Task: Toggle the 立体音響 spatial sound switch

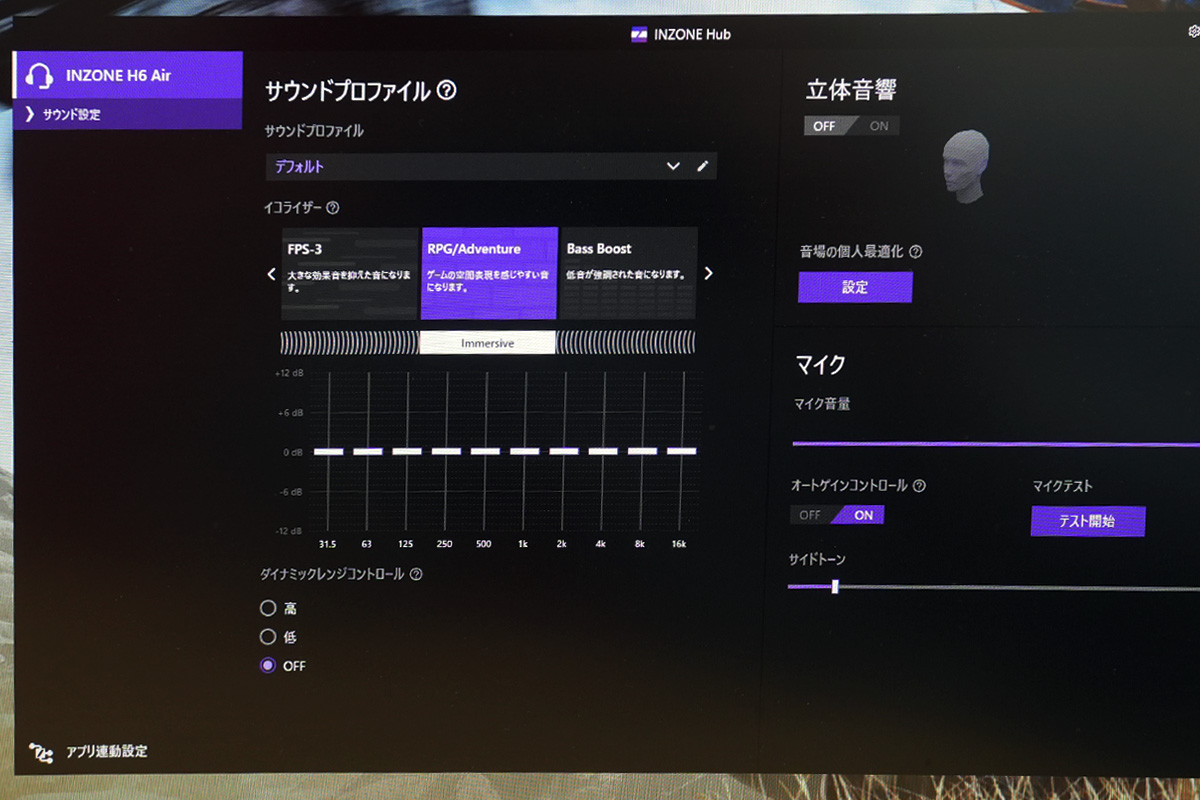Action: point(851,126)
